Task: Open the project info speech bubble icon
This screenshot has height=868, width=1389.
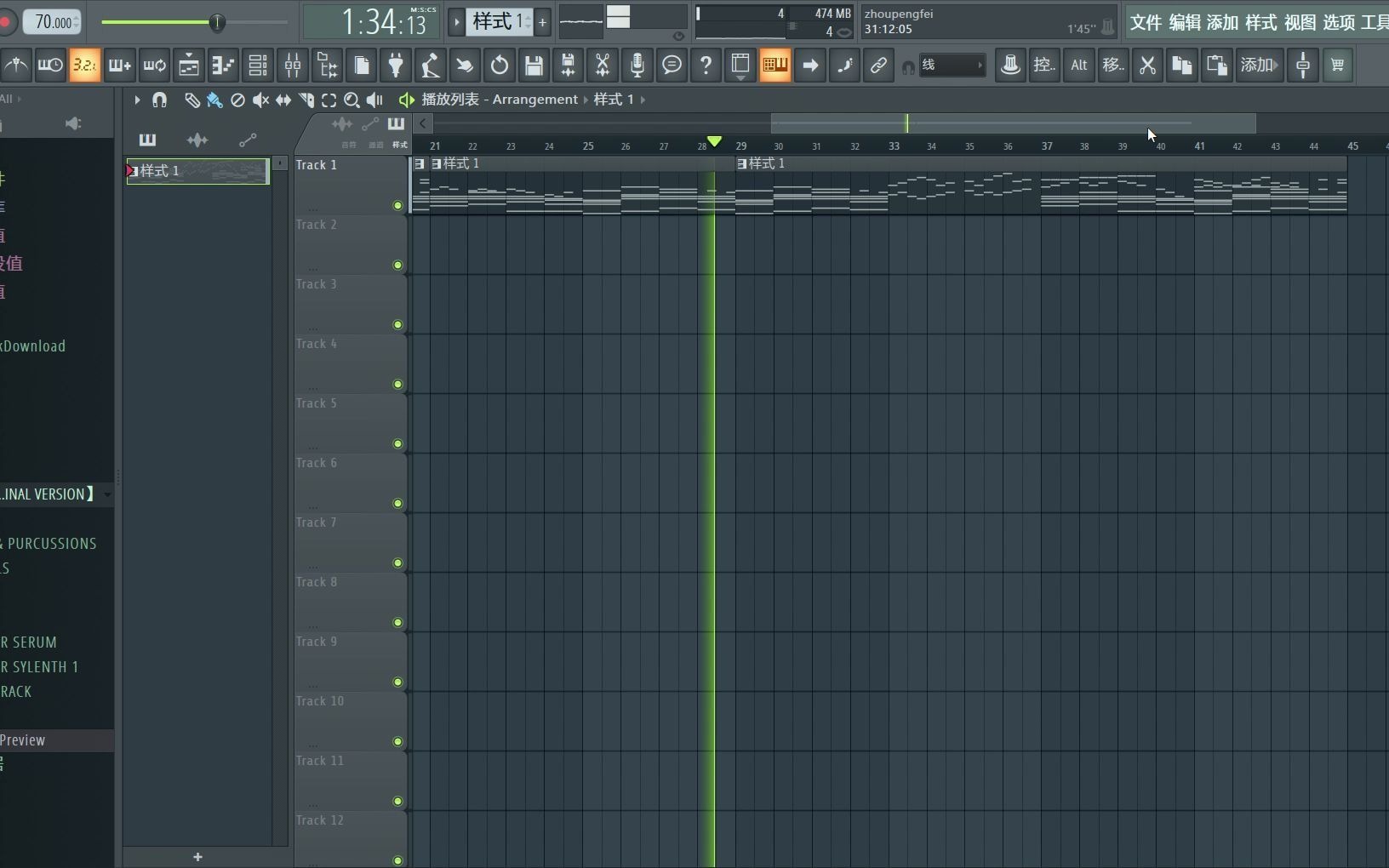Action: tap(672, 65)
